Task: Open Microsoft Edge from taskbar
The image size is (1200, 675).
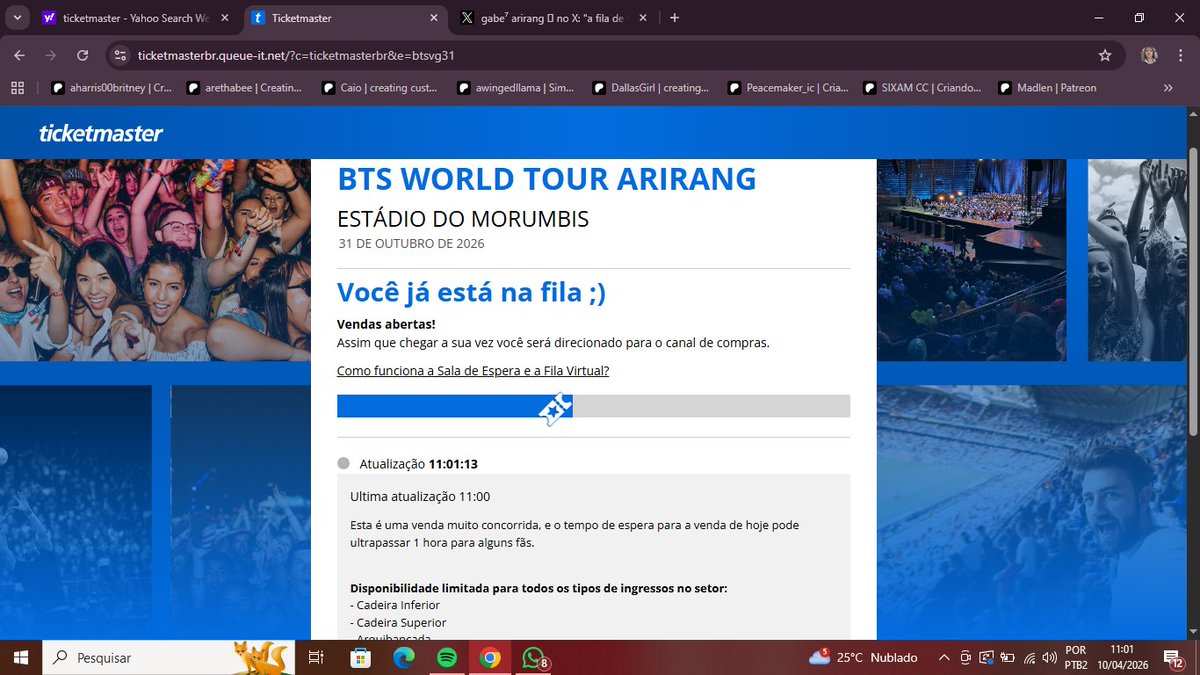Action: coord(403,657)
